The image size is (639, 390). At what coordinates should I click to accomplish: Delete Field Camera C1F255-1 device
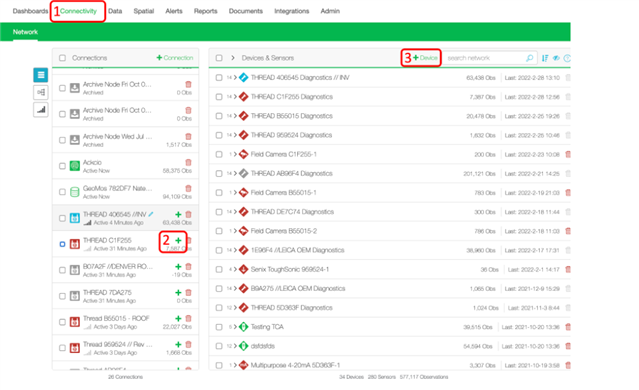click(x=568, y=154)
